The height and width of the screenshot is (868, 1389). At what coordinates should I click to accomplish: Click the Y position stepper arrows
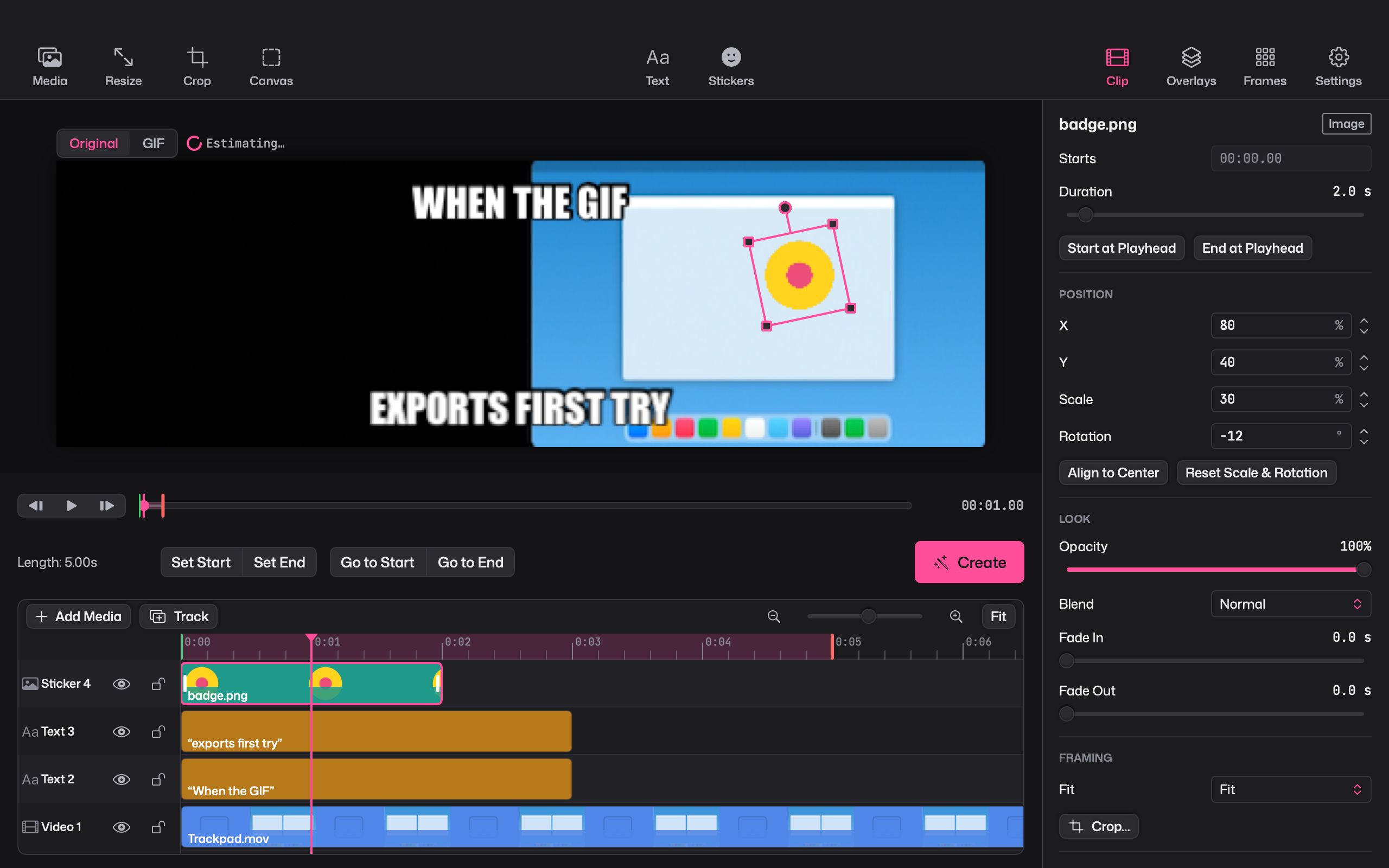click(1363, 362)
